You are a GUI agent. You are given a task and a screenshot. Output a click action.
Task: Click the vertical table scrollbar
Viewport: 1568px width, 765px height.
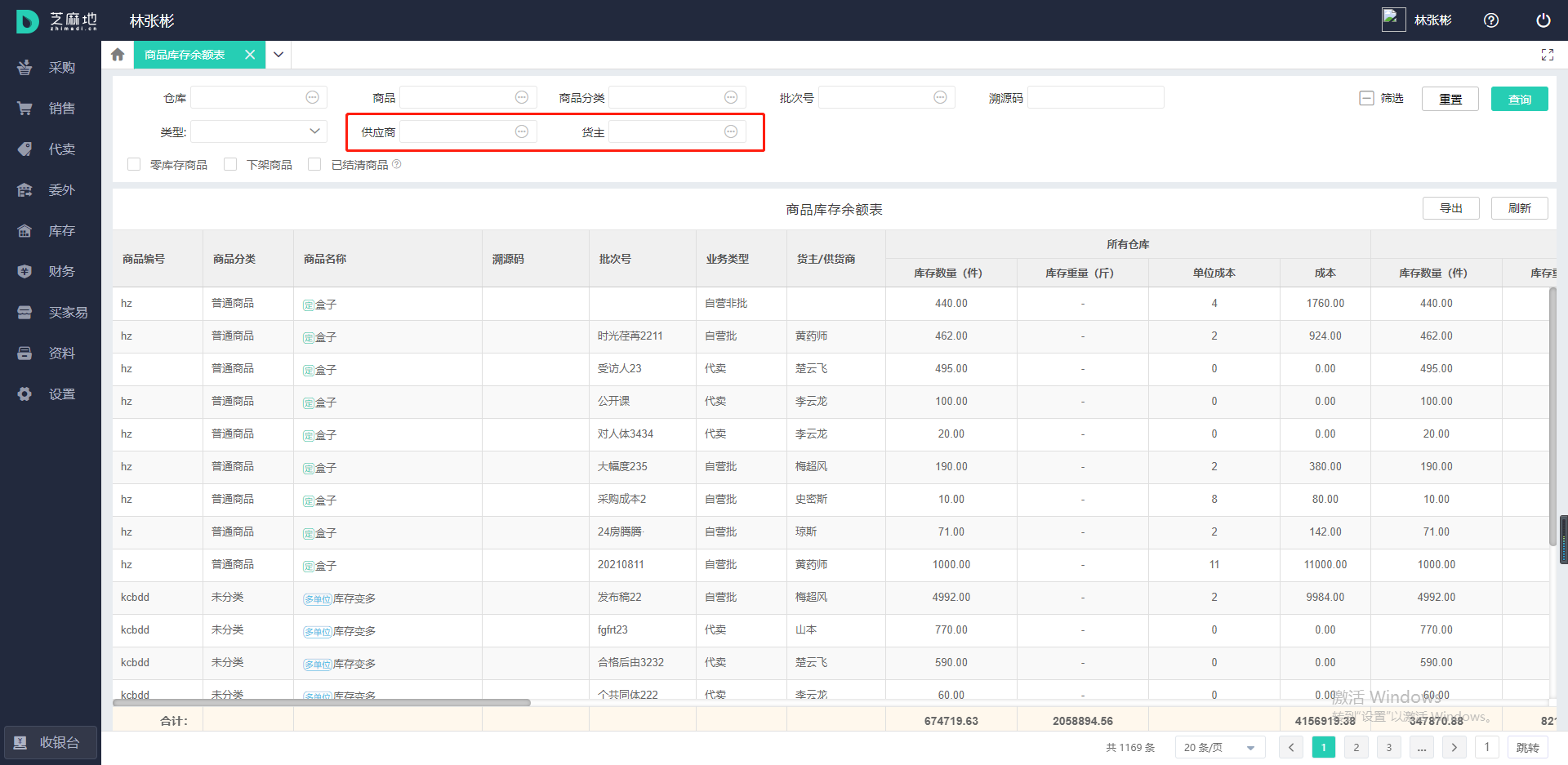click(1552, 416)
